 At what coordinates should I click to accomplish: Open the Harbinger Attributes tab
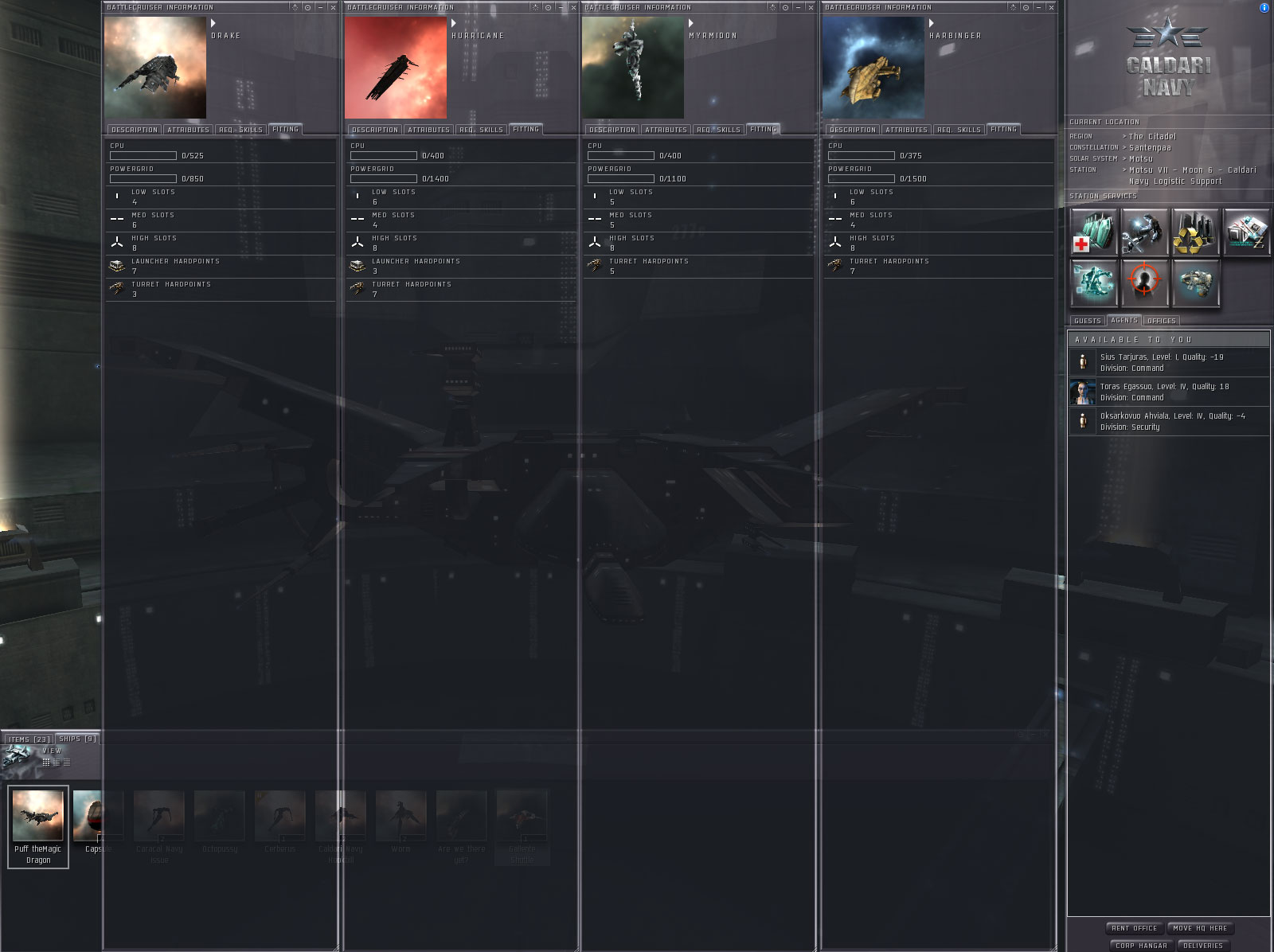(x=907, y=130)
